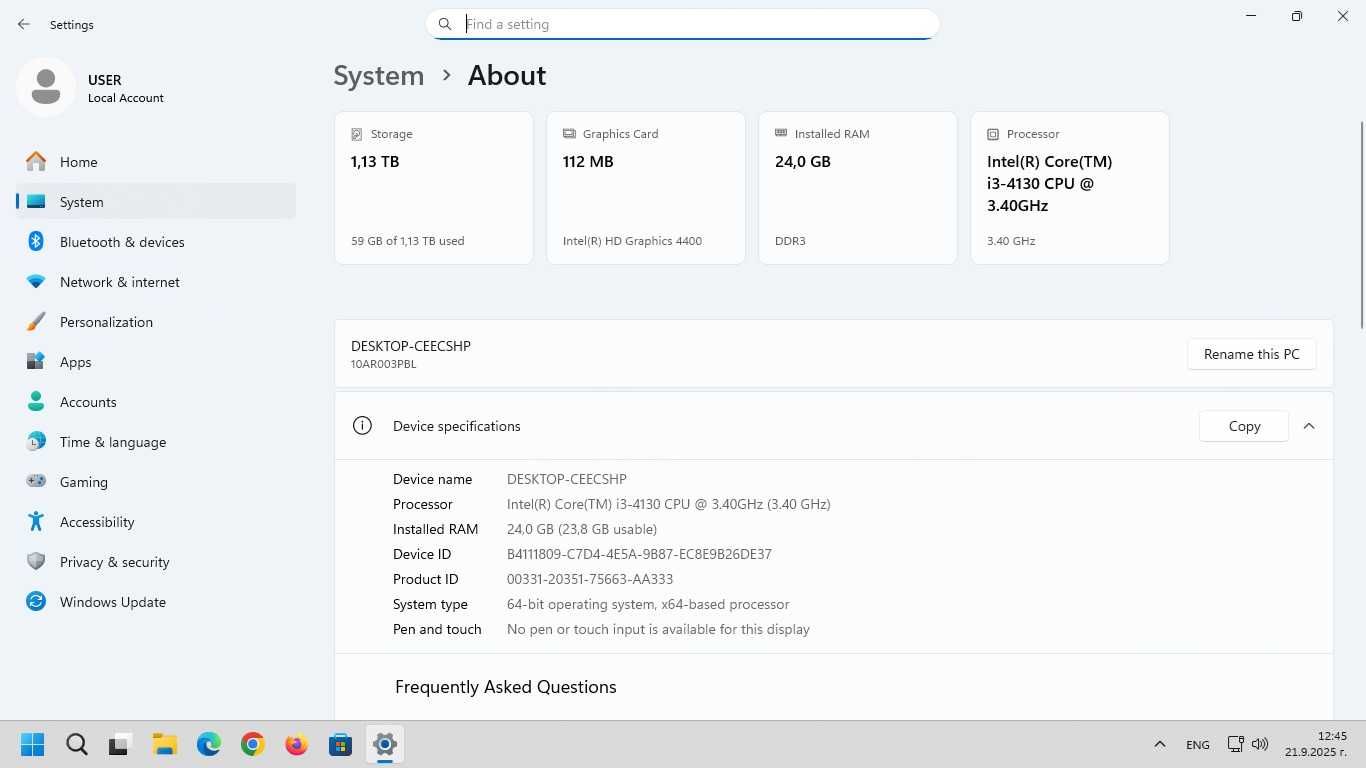Open the volume speaker icon in system tray
This screenshot has width=1366, height=768.
[1260, 744]
